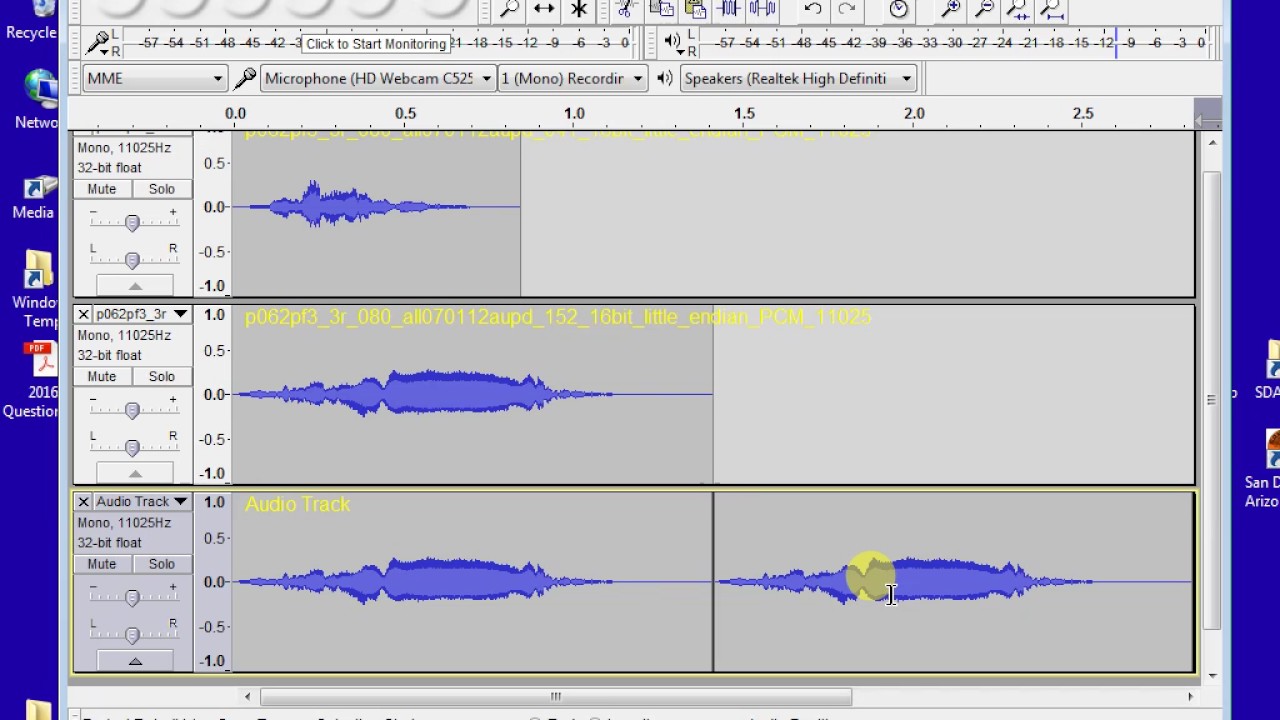Click the horizontal scrollbar left arrow
This screenshot has height=720, width=1280.
247,697
